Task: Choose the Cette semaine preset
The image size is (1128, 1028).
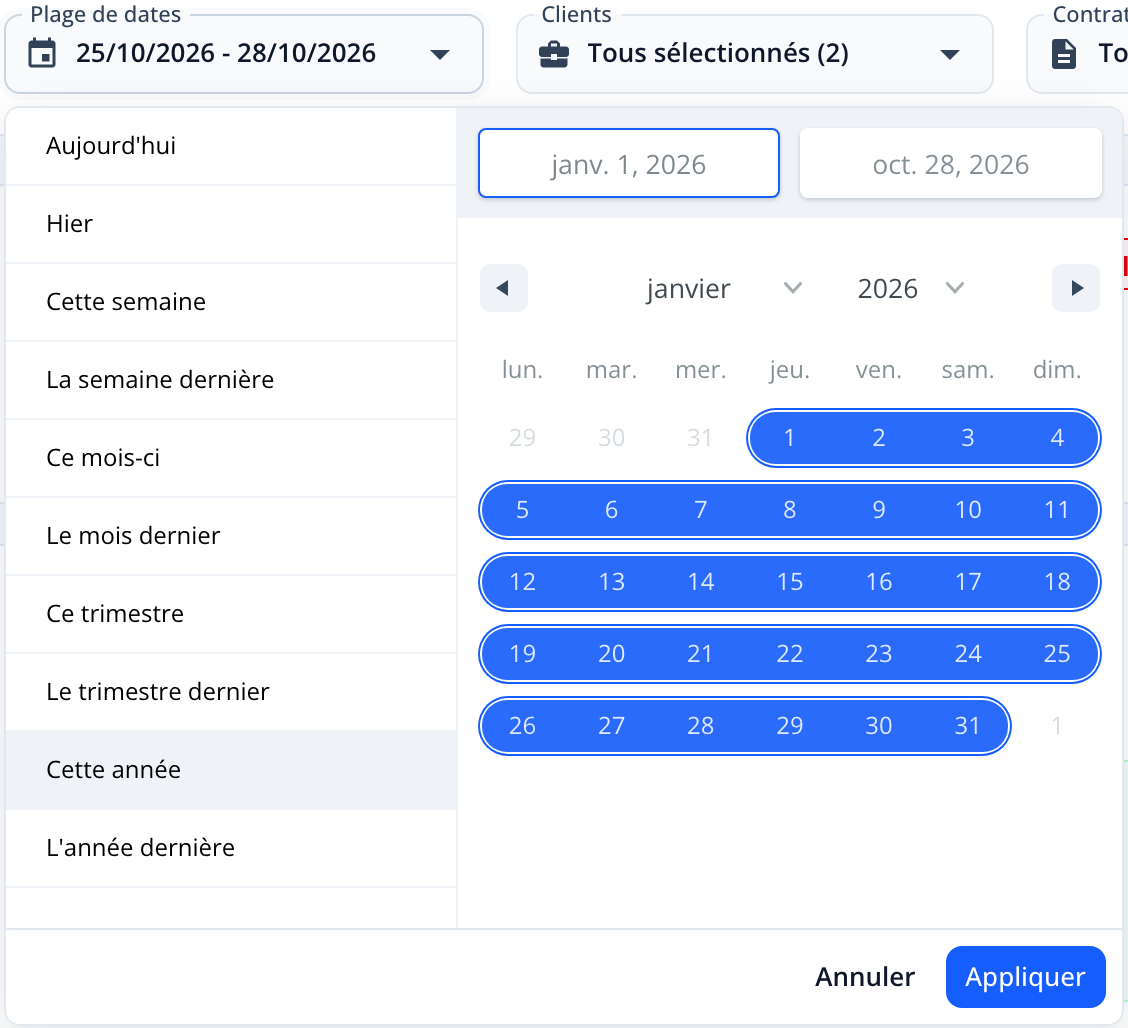Action: tap(231, 302)
